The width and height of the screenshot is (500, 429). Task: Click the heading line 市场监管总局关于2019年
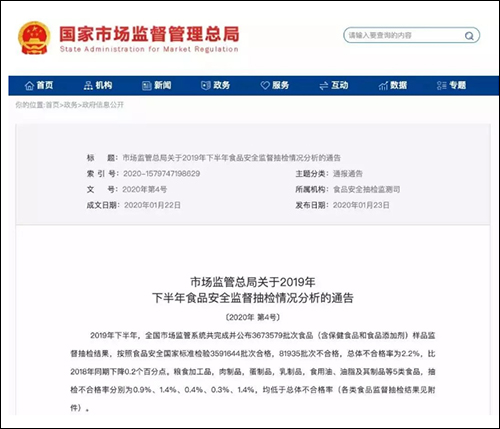click(x=253, y=282)
